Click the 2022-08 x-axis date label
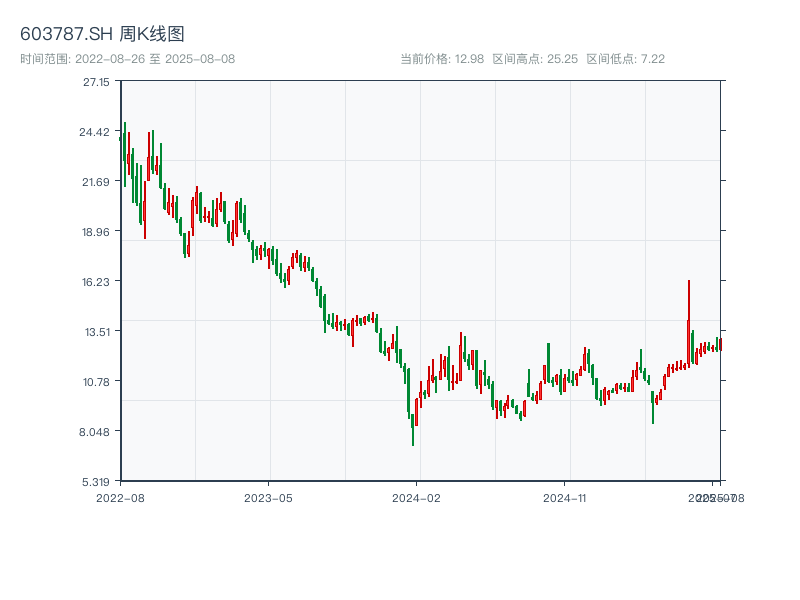This screenshot has width=800, height=600. [x=120, y=497]
